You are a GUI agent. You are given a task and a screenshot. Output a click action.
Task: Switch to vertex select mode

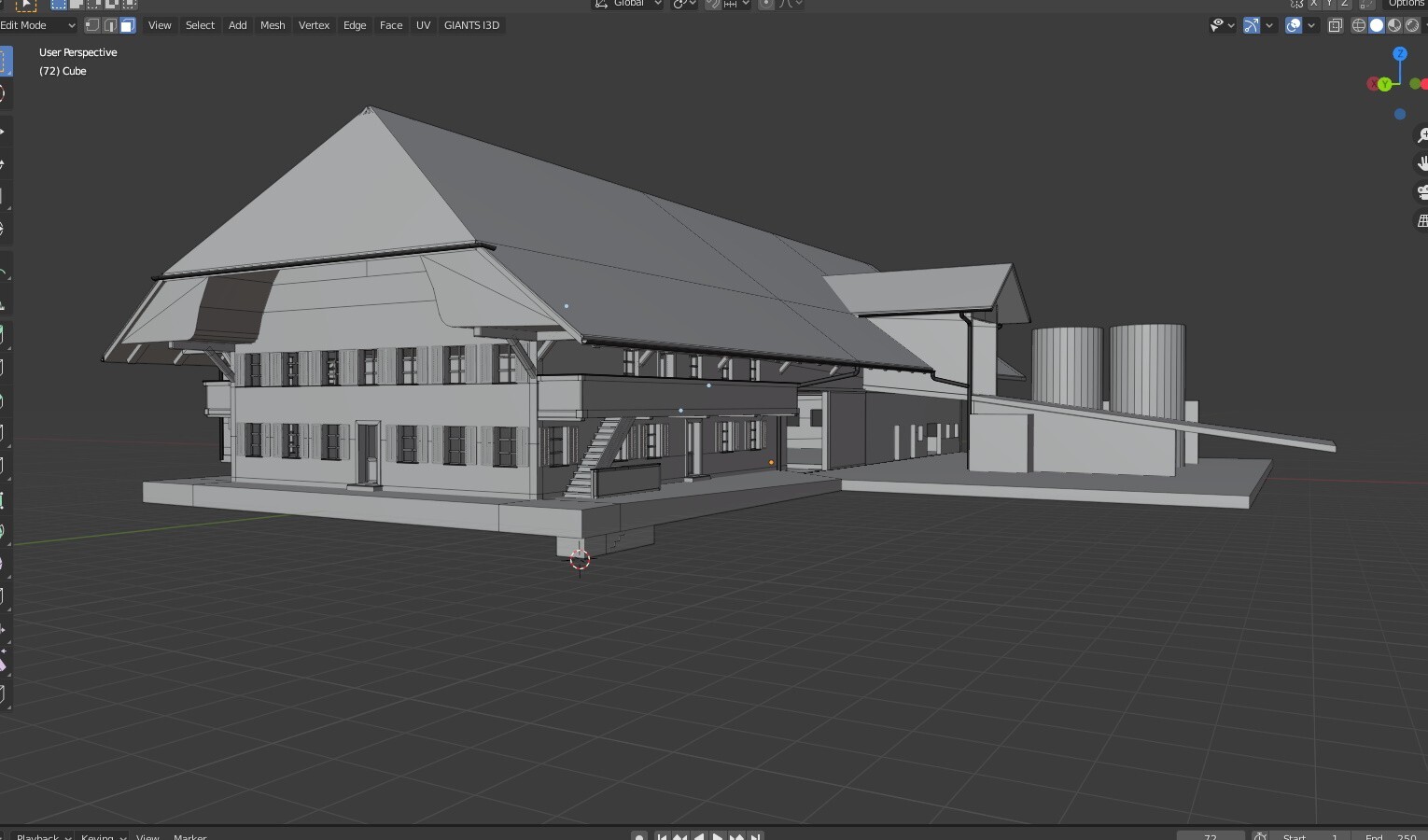pyautogui.click(x=92, y=25)
